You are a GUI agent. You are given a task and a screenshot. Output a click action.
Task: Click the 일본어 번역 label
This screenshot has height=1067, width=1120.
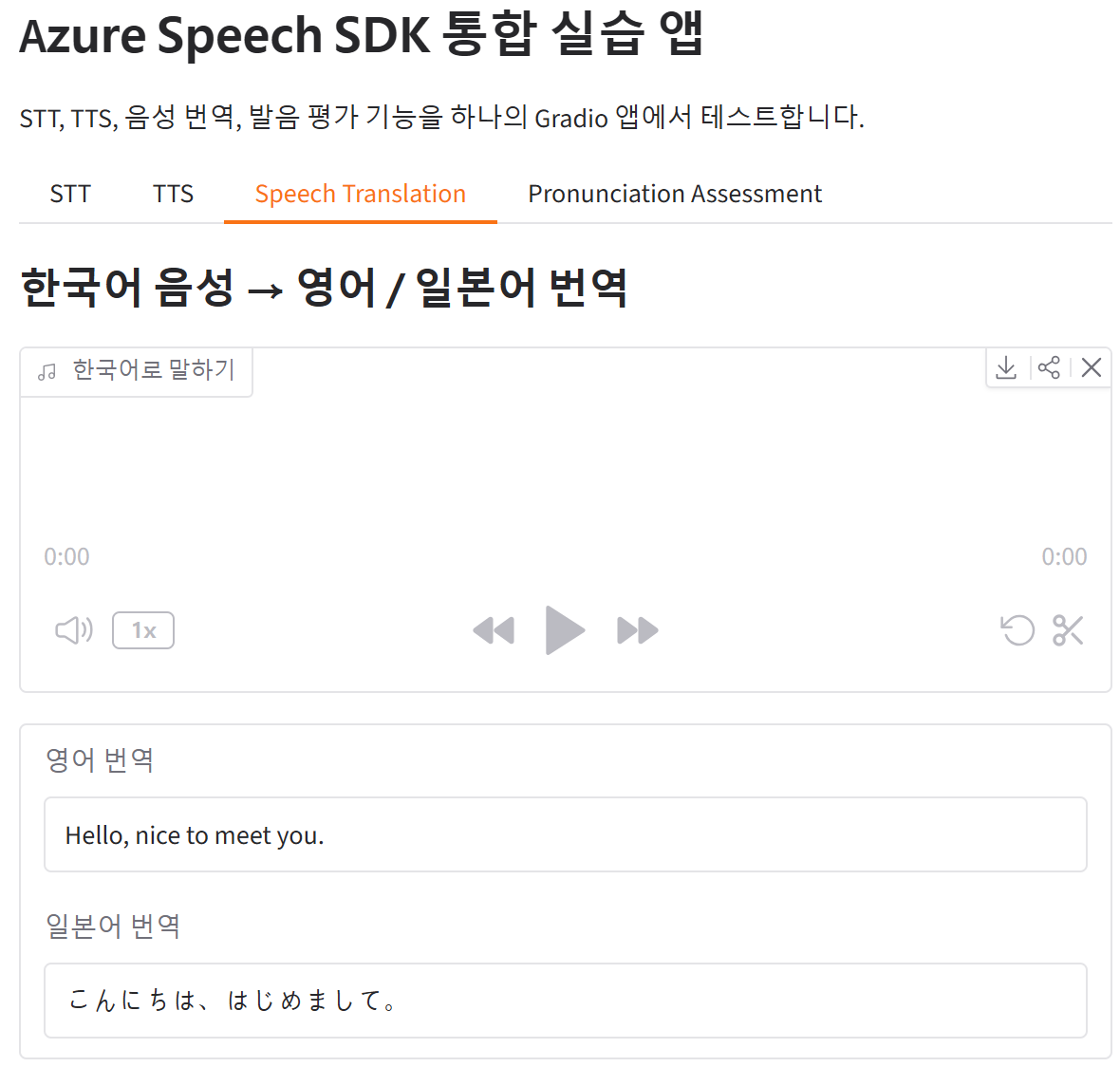(113, 927)
